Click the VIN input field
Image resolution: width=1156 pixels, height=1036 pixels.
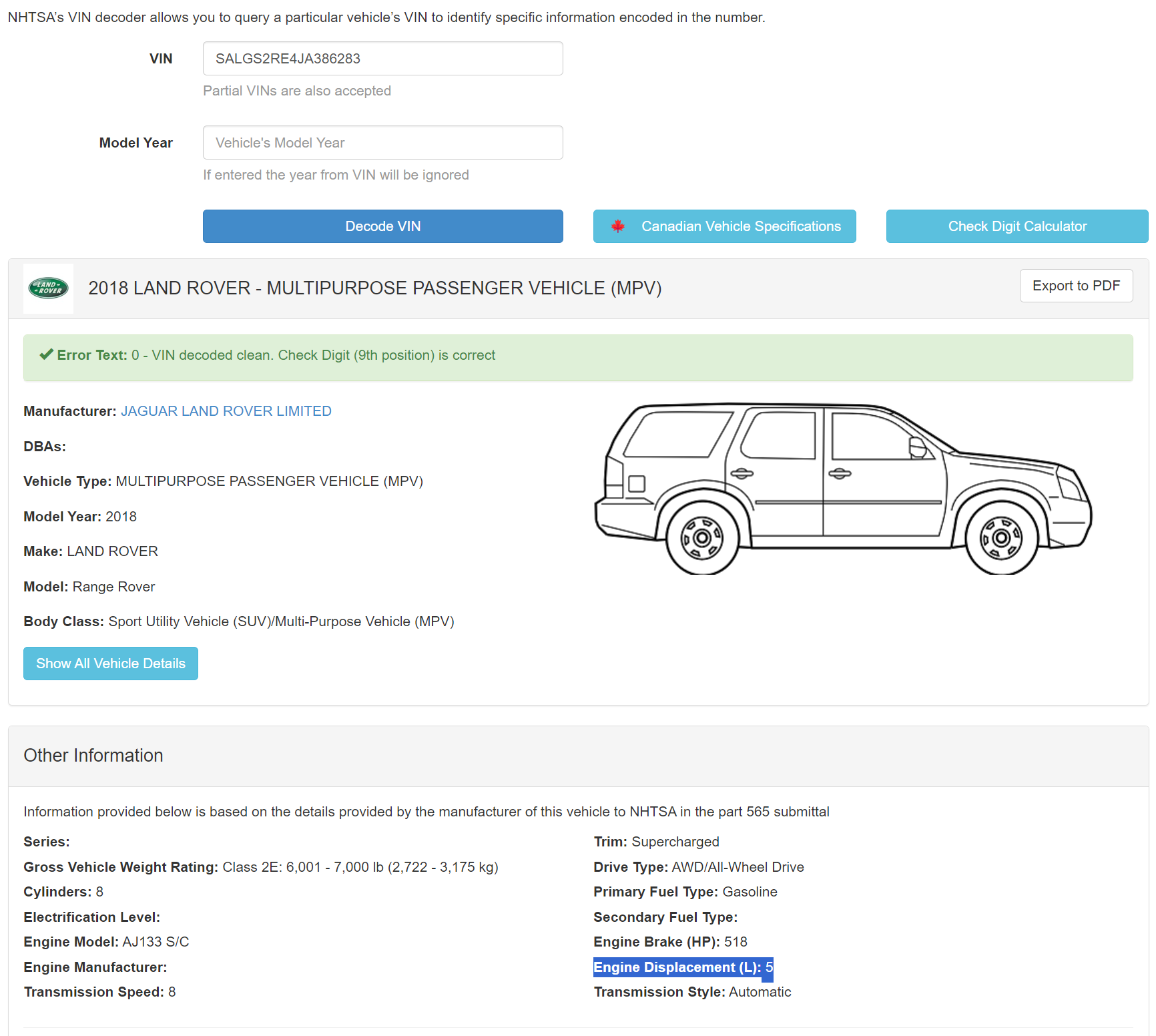pos(382,59)
